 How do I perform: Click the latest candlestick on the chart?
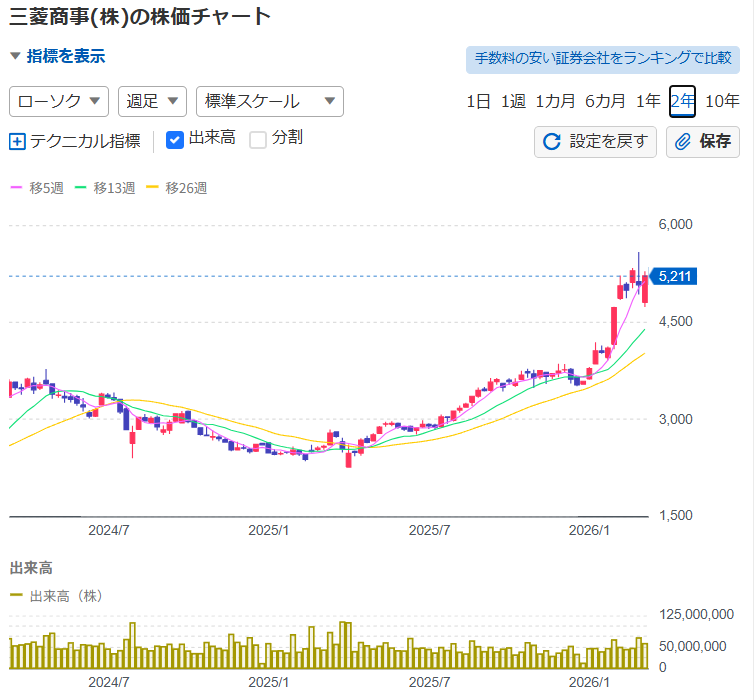[x=646, y=290]
